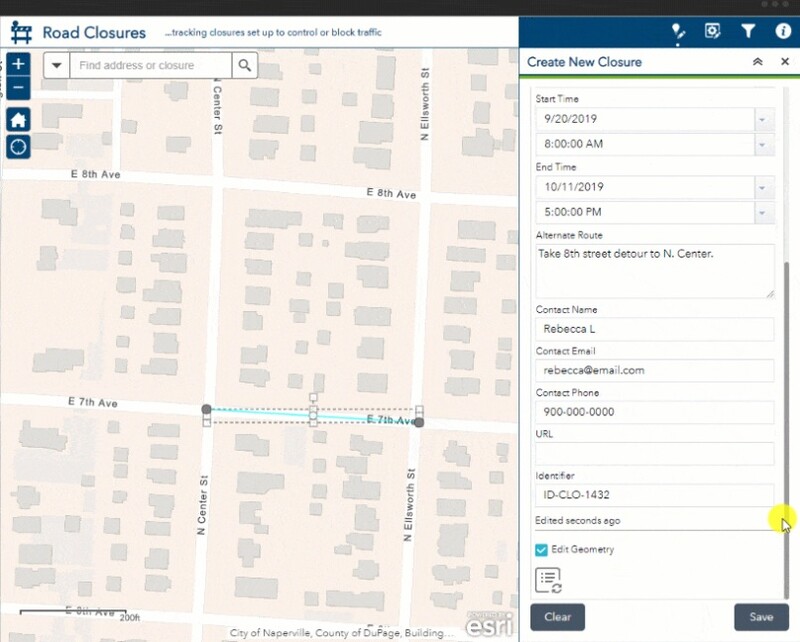Expand the search source dropdown
This screenshot has width=800, height=642.
57,66
